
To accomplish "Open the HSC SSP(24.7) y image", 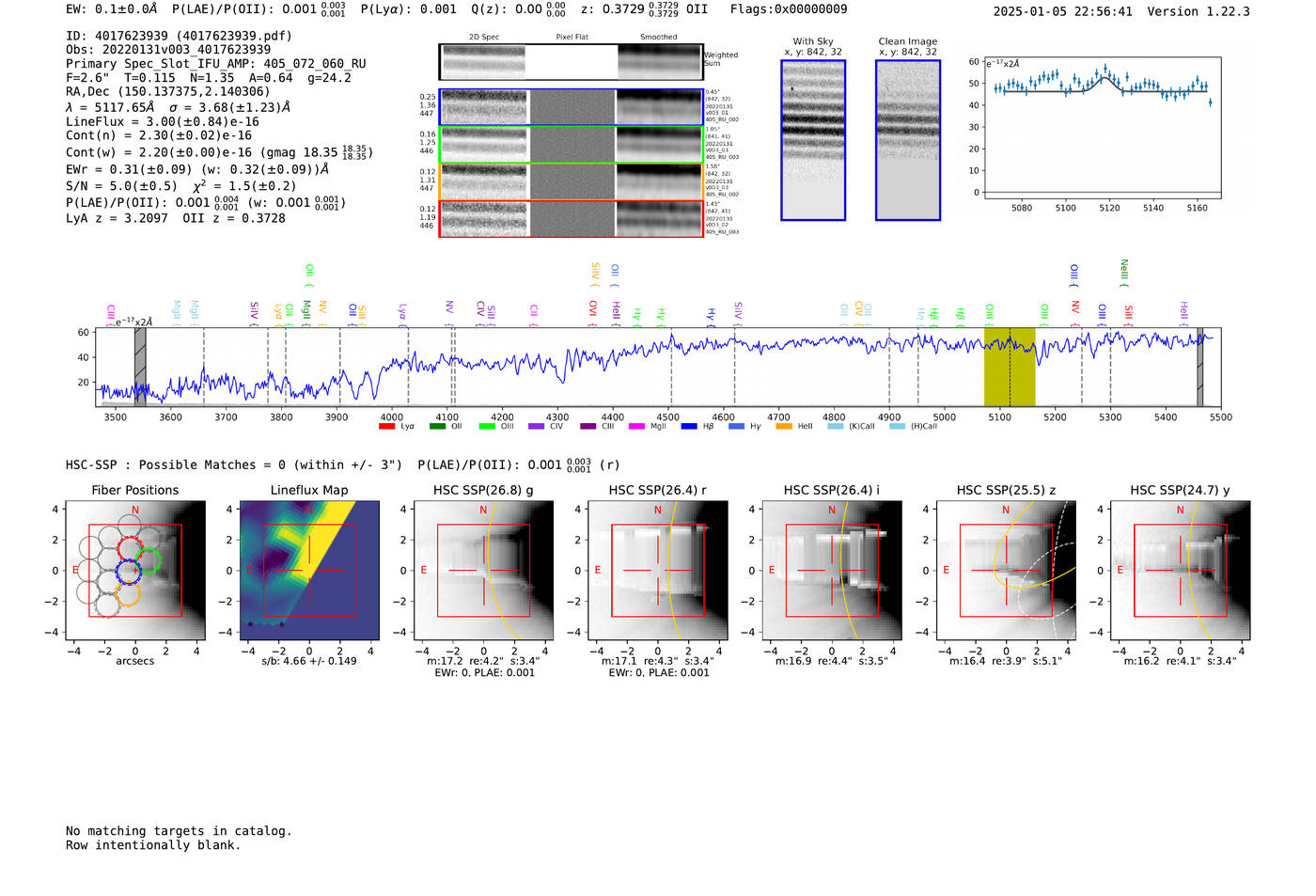I will click(1181, 571).
